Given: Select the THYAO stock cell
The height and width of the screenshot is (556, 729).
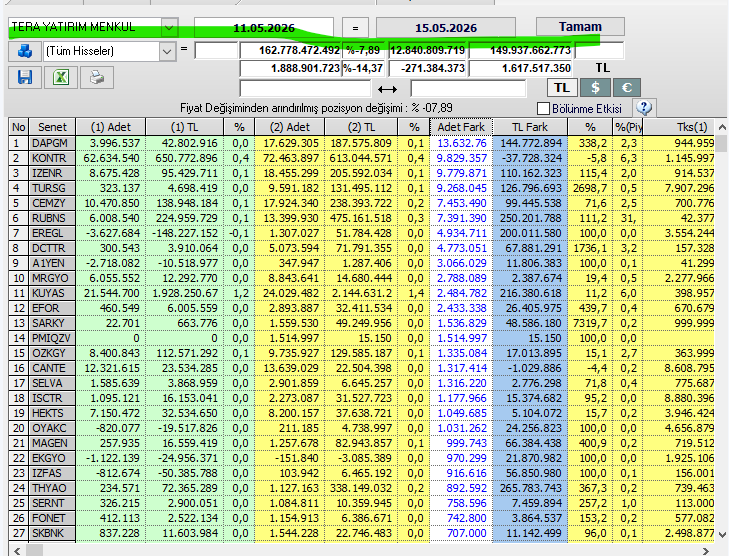Looking at the screenshot, I should click(52, 488).
